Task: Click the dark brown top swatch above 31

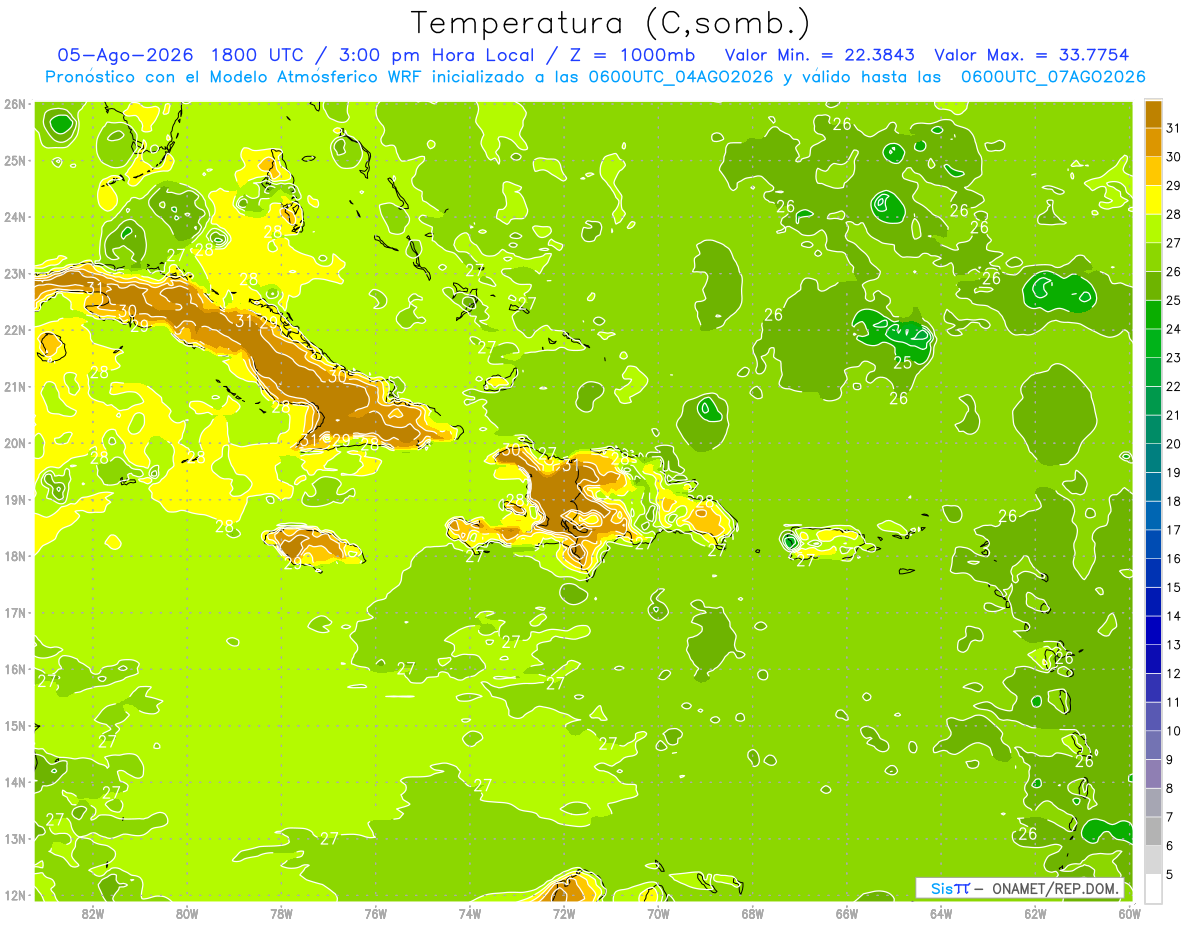Action: click(1153, 114)
